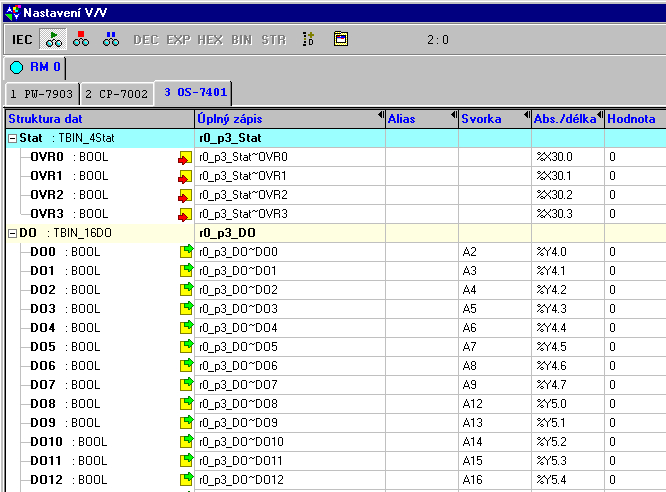The image size is (666, 492).
Task: Click terminal cell A2
Action: (495, 252)
